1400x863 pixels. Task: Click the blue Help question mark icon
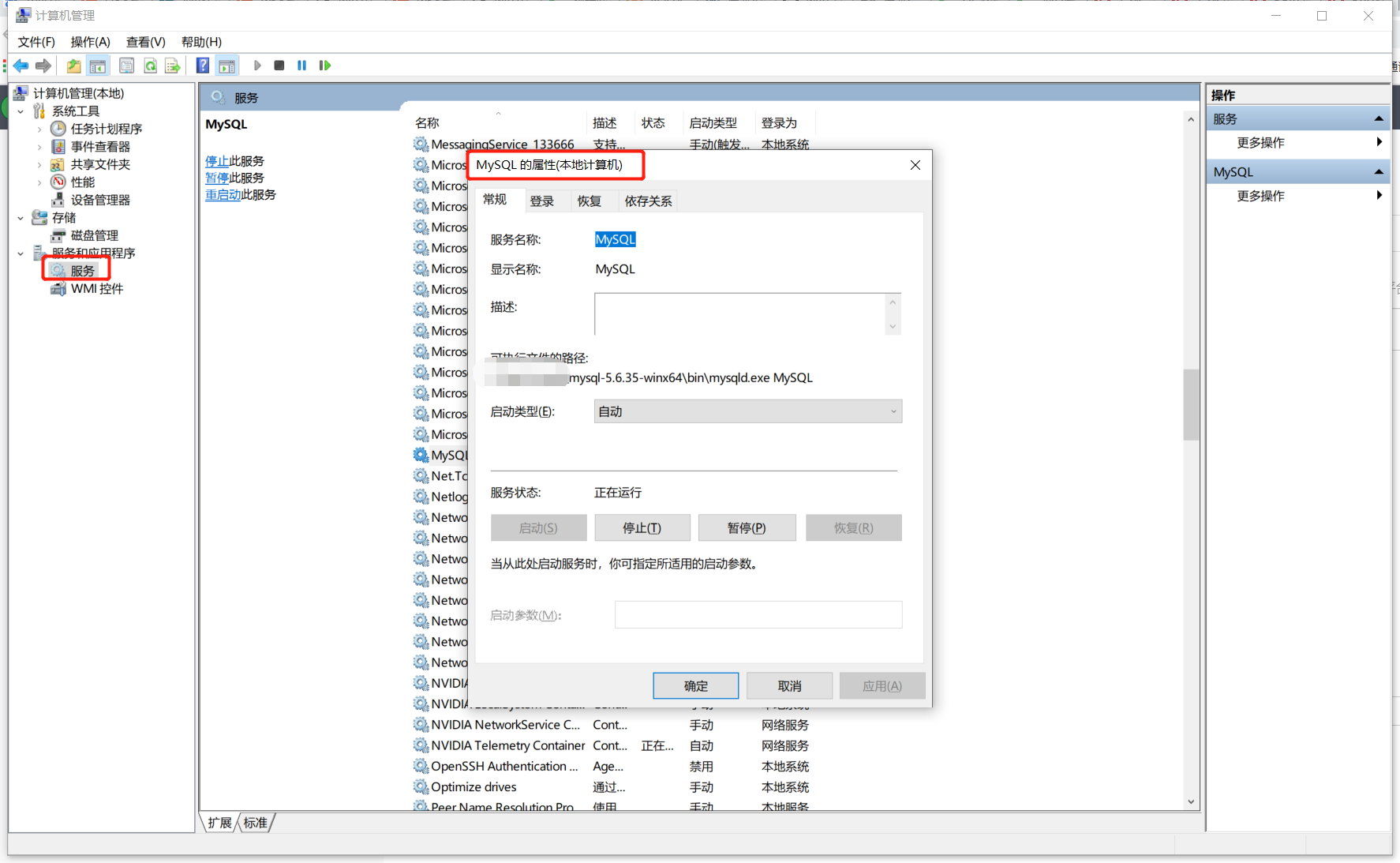coord(203,66)
